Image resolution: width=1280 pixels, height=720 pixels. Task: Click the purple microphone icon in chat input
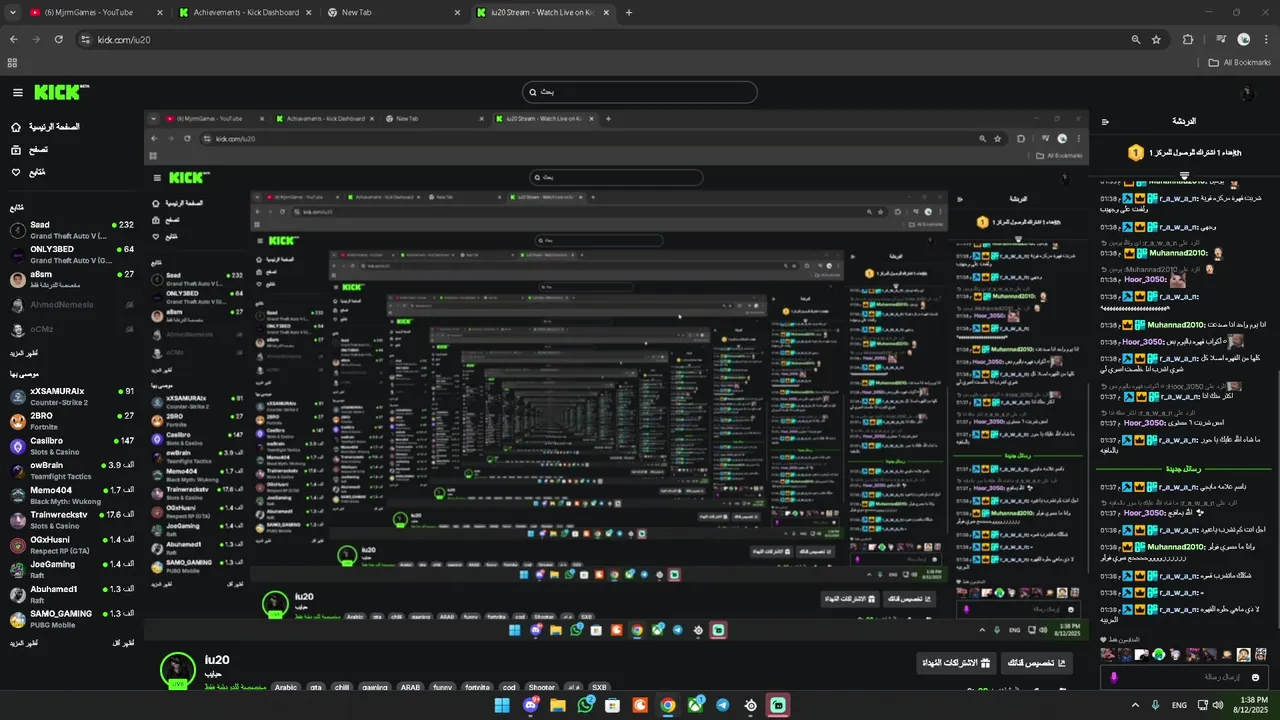point(1113,678)
